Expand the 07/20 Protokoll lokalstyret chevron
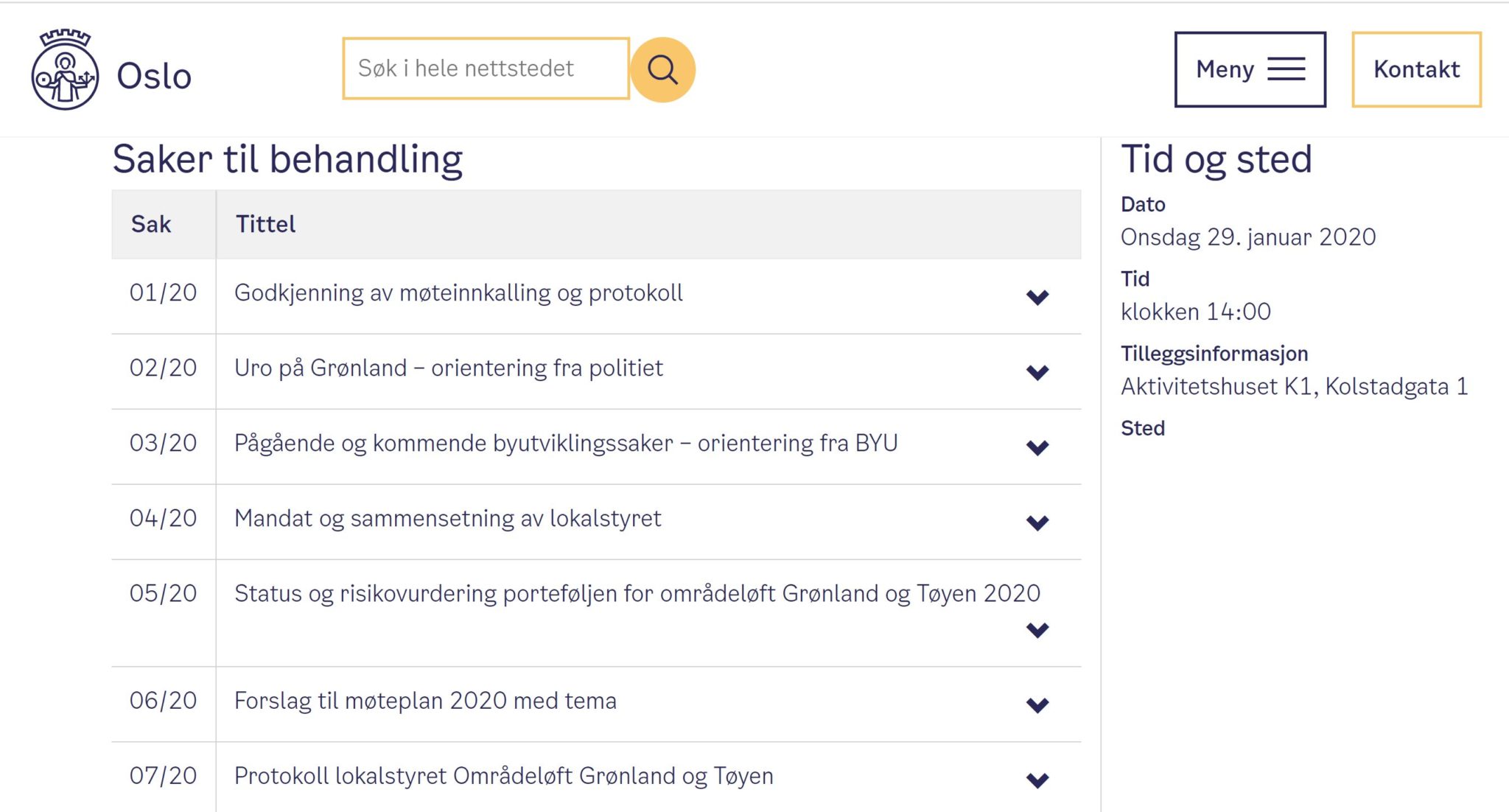The height and width of the screenshot is (812, 1509). [1037, 780]
